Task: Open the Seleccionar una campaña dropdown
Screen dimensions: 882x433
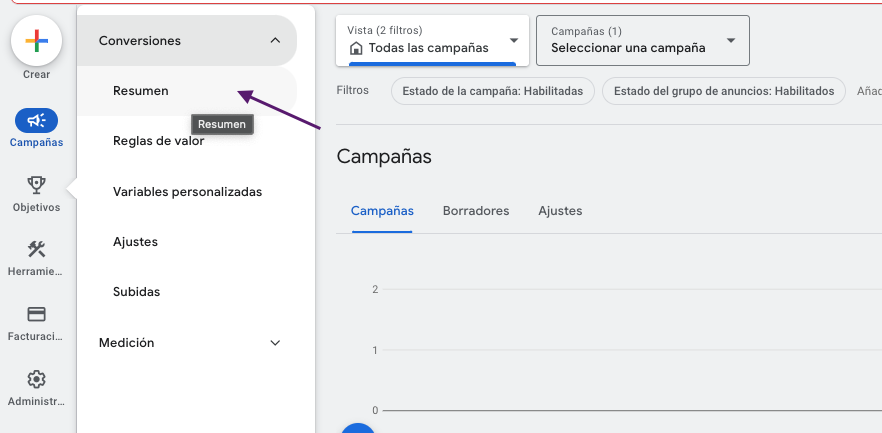Action: [x=643, y=40]
